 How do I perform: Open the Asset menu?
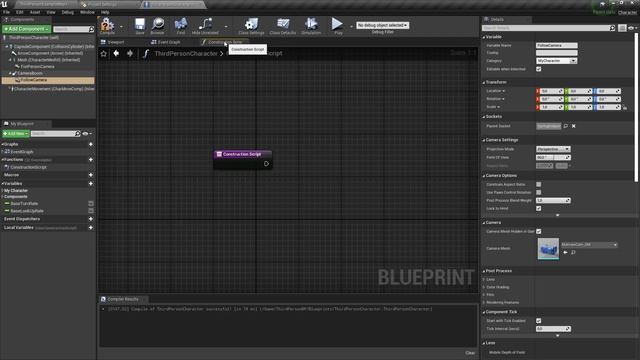point(35,12)
